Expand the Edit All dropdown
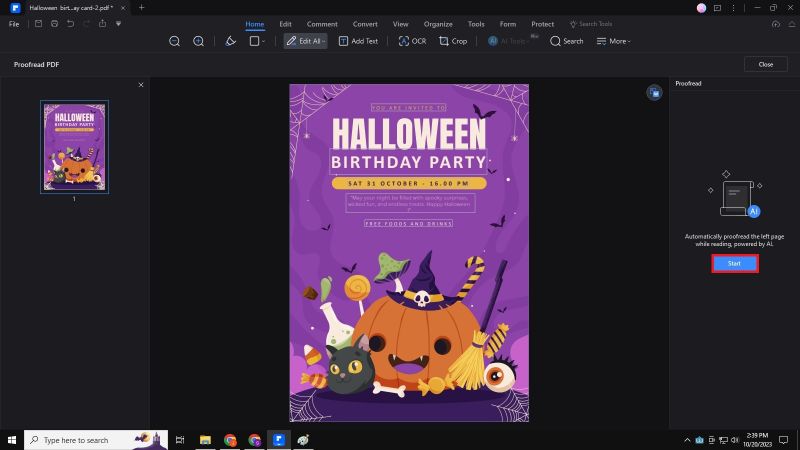The height and width of the screenshot is (450, 800). point(323,42)
